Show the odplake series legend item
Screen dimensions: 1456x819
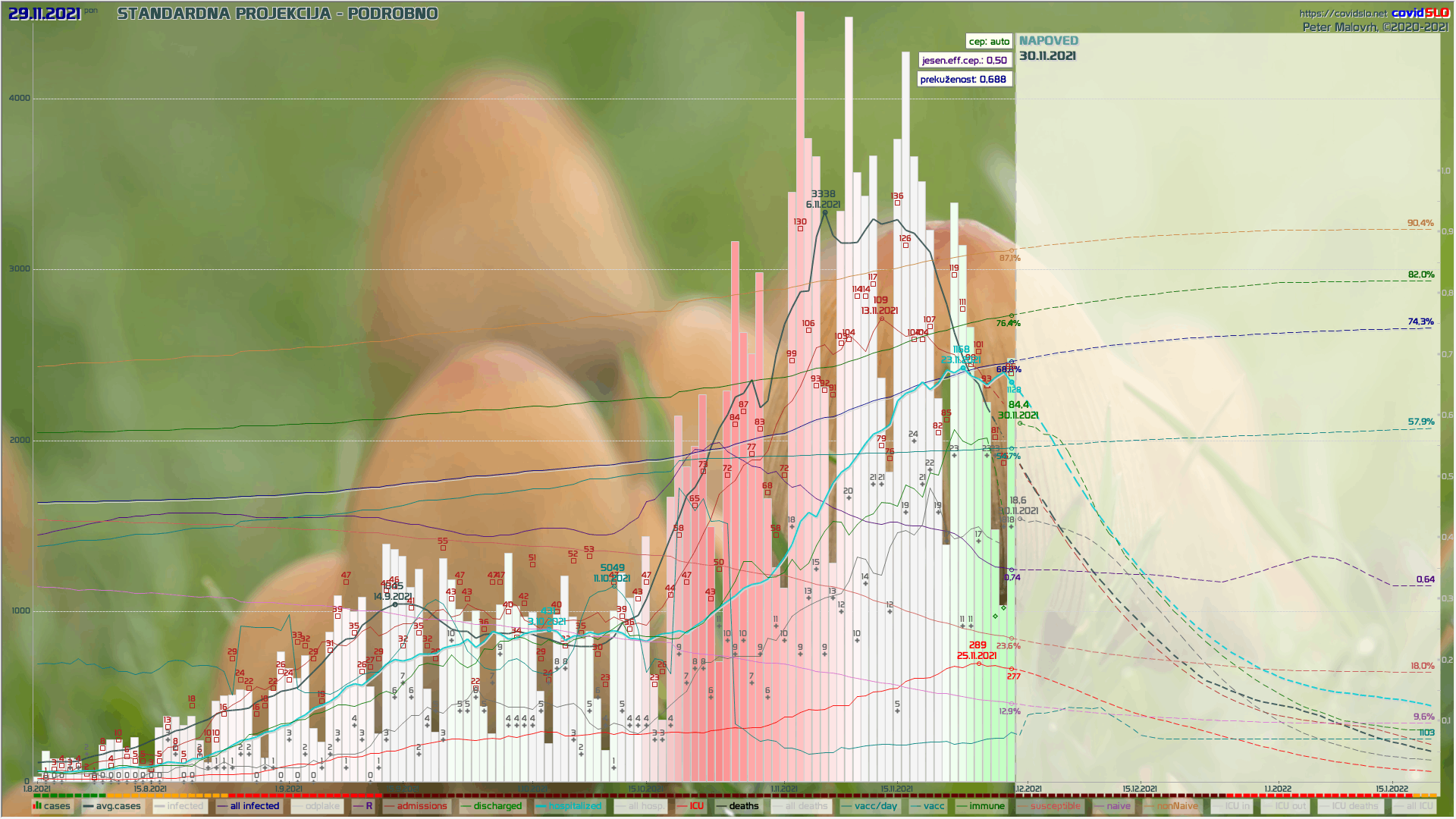click(317, 806)
